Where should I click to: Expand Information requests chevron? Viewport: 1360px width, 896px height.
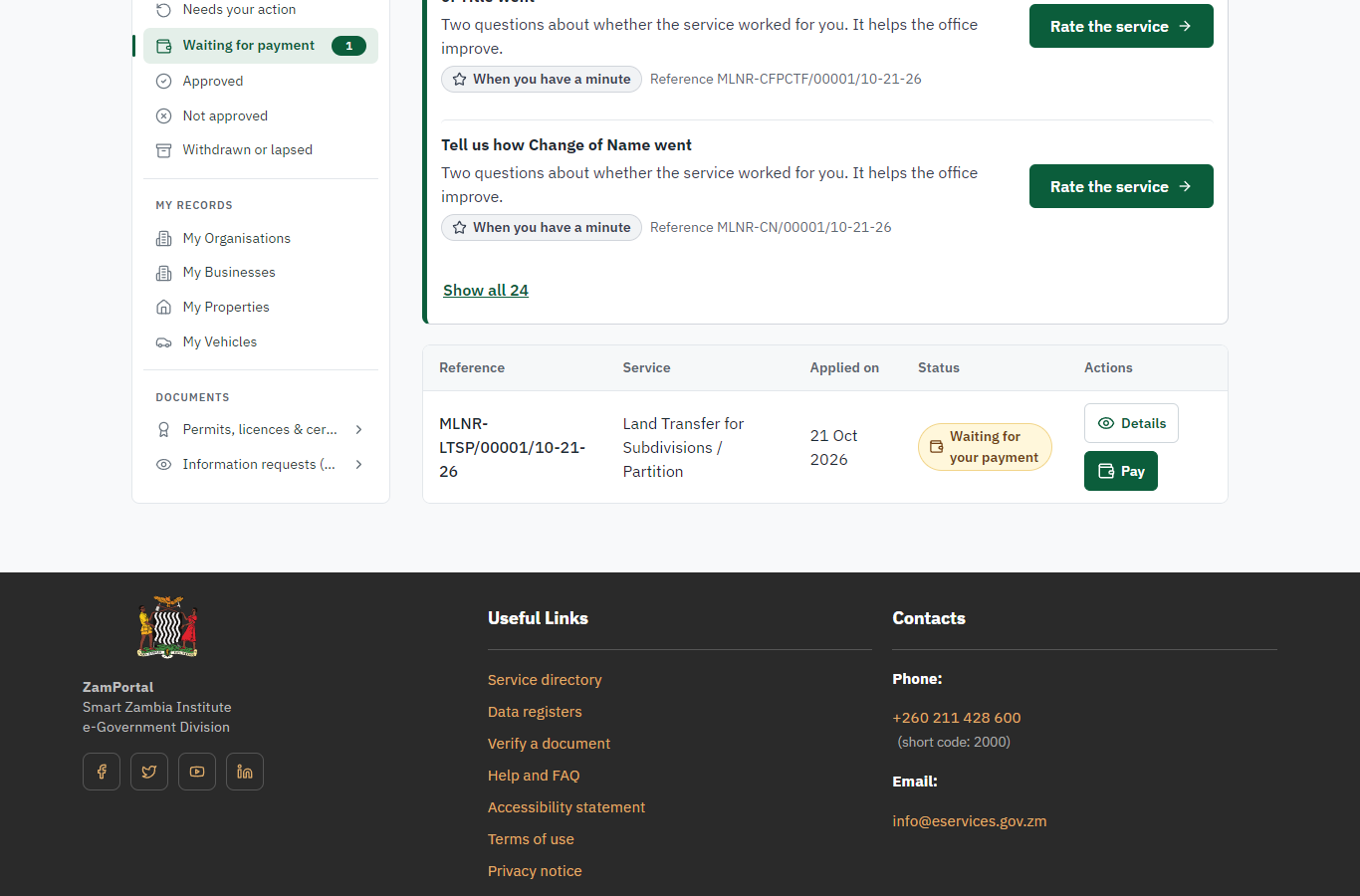click(x=359, y=465)
